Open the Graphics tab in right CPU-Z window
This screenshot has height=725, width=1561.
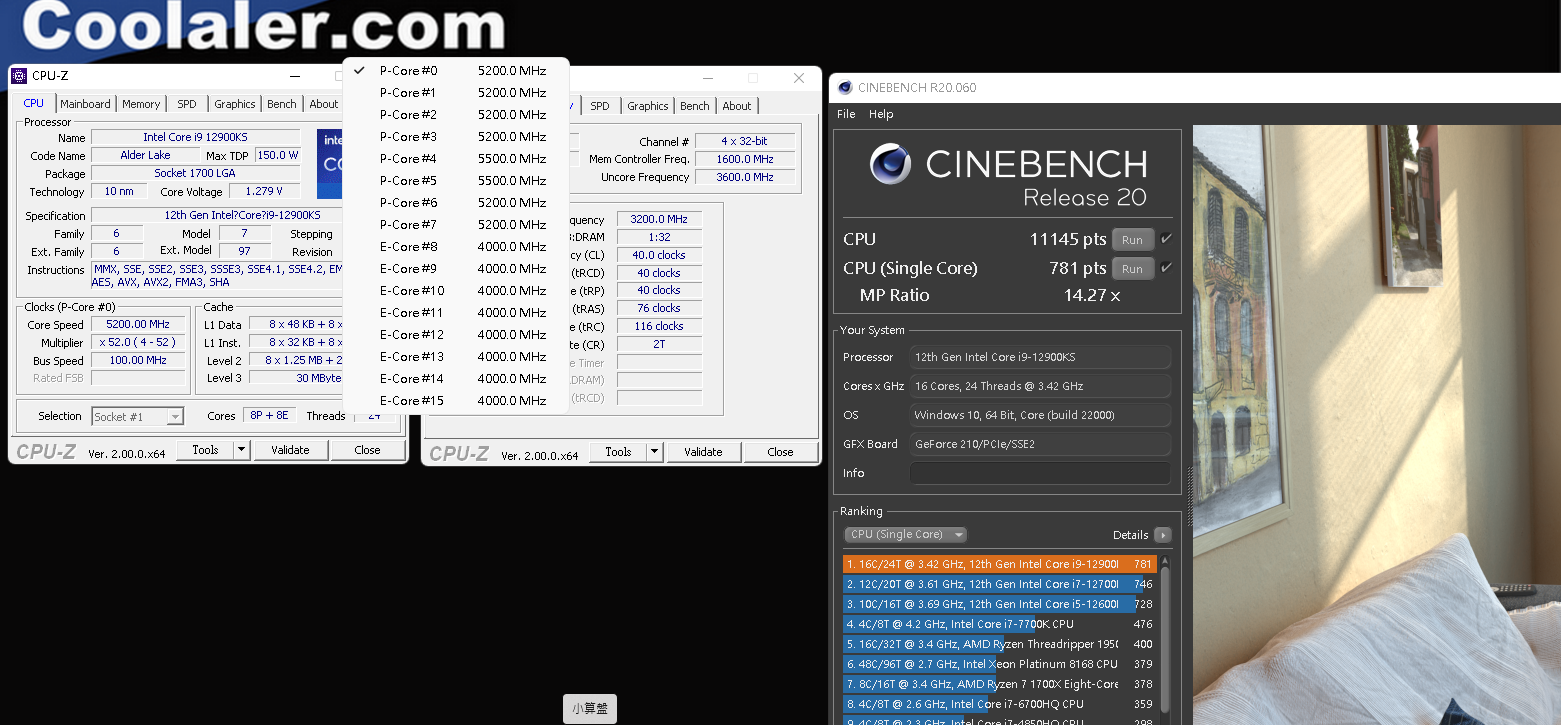648,106
